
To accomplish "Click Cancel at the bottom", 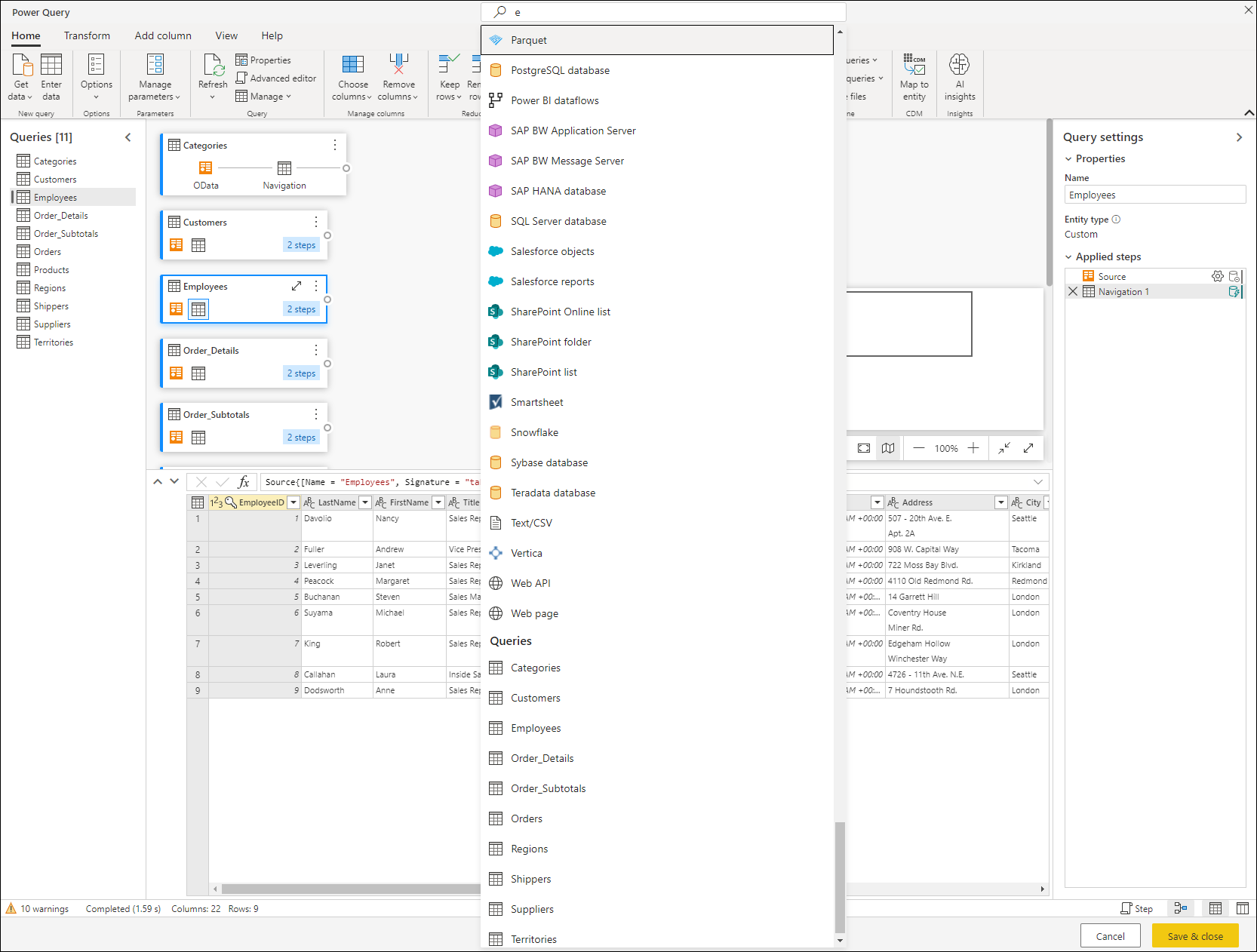I will click(1110, 936).
